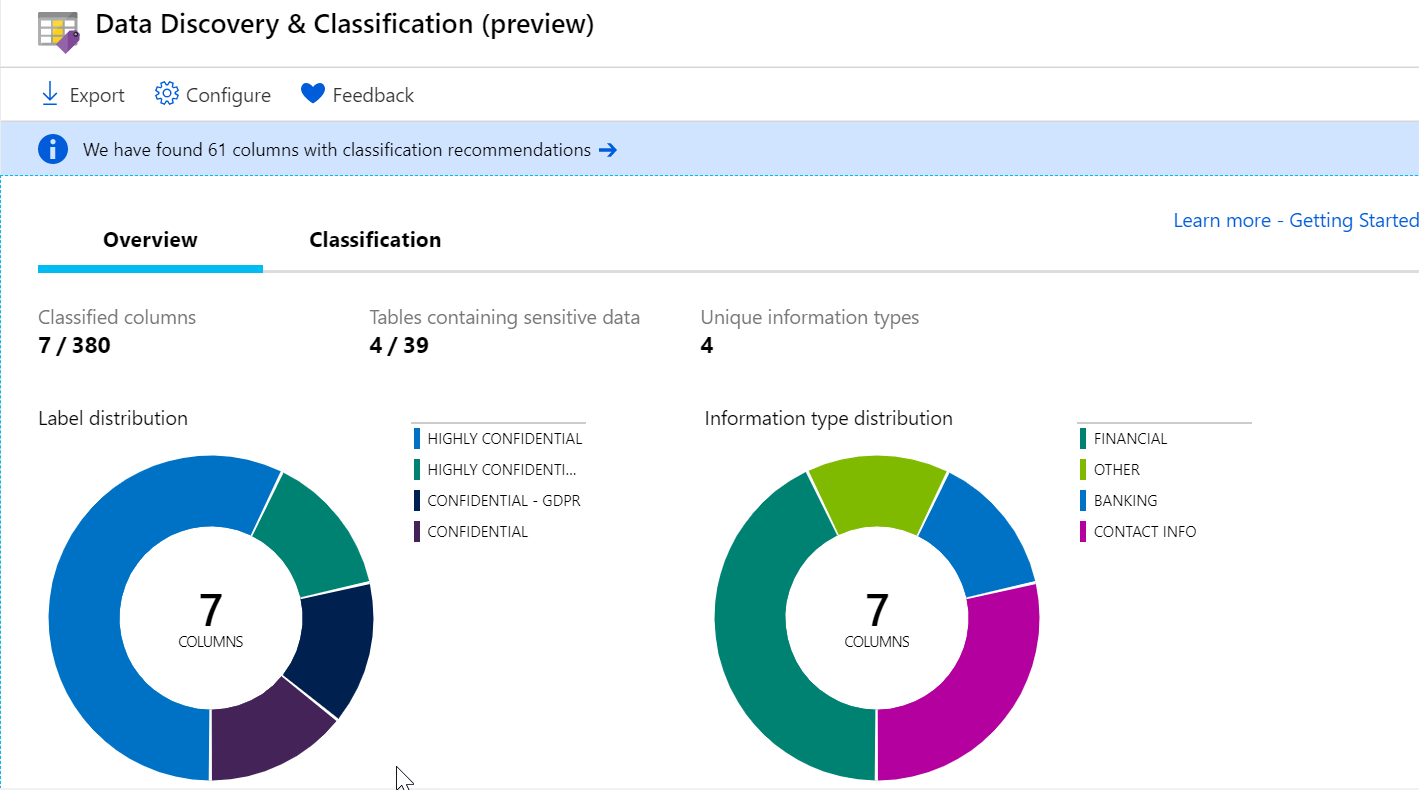Switch to the Classification tab
This screenshot has width=1419, height=790.
point(375,240)
